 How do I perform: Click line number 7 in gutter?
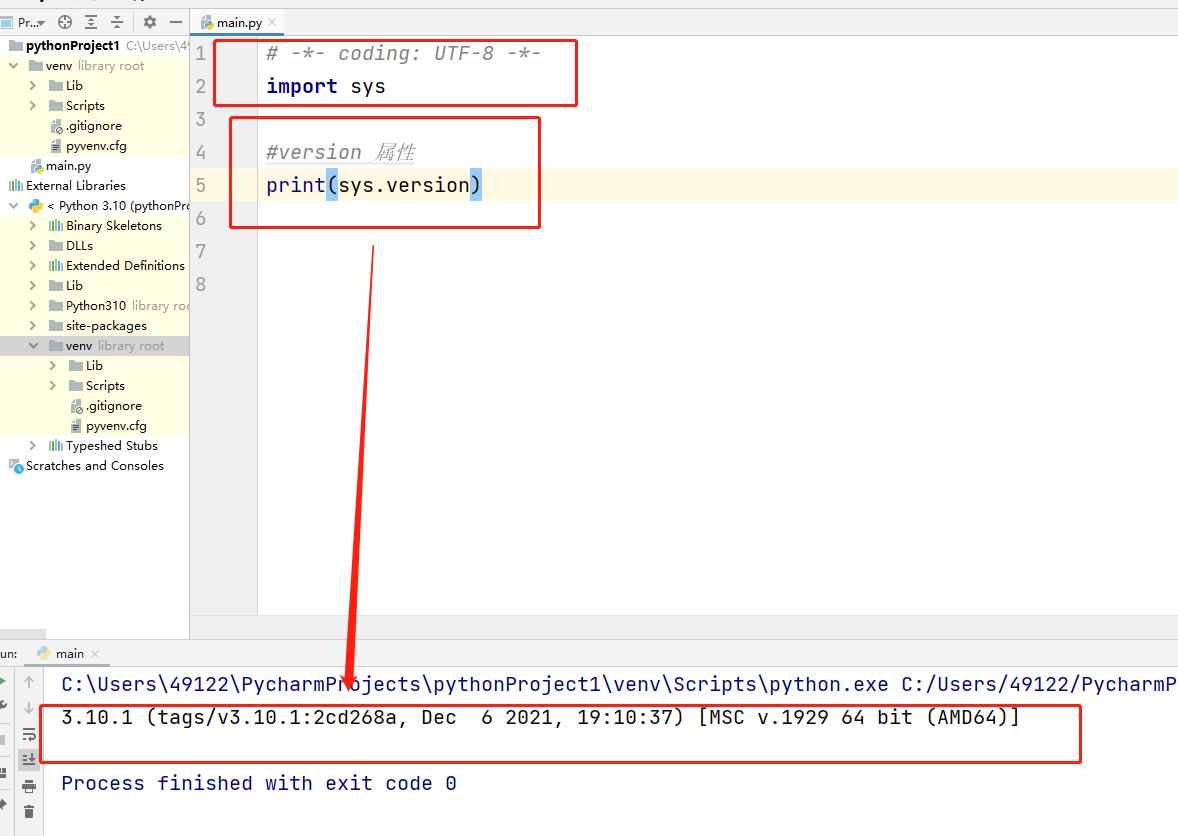tap(201, 252)
